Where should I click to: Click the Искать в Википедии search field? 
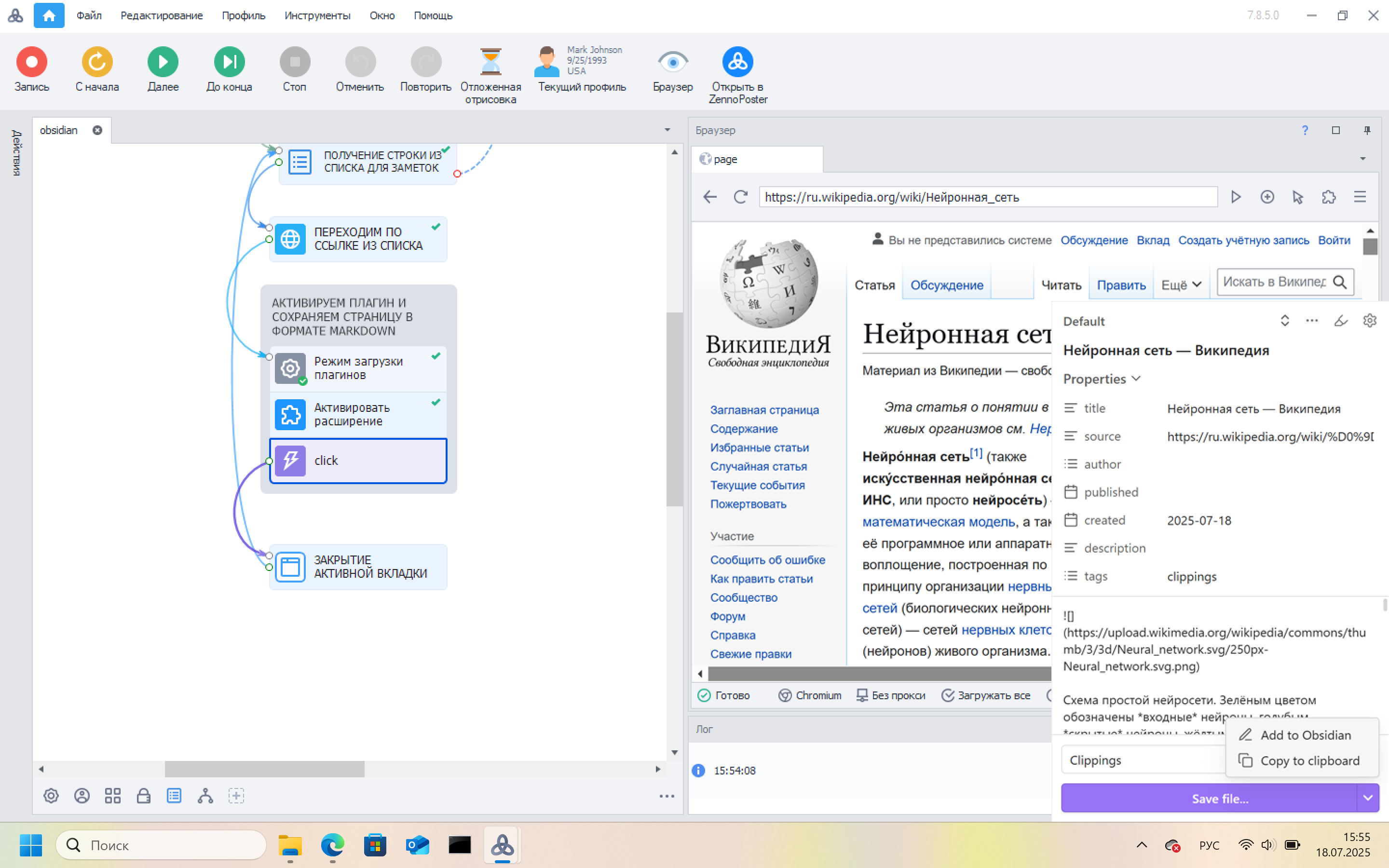click(1274, 282)
